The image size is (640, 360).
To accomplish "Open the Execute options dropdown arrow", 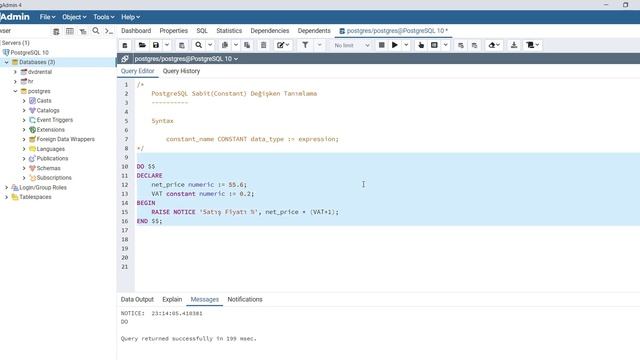I will click(x=406, y=45).
